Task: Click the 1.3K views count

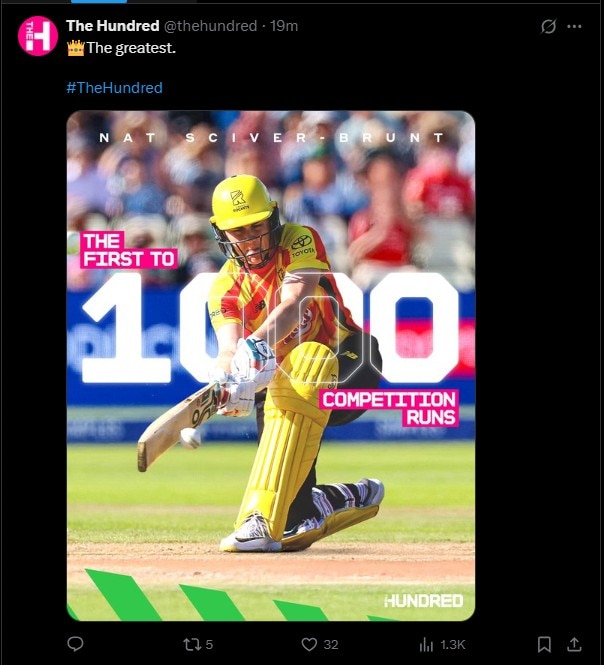Action: (453, 645)
